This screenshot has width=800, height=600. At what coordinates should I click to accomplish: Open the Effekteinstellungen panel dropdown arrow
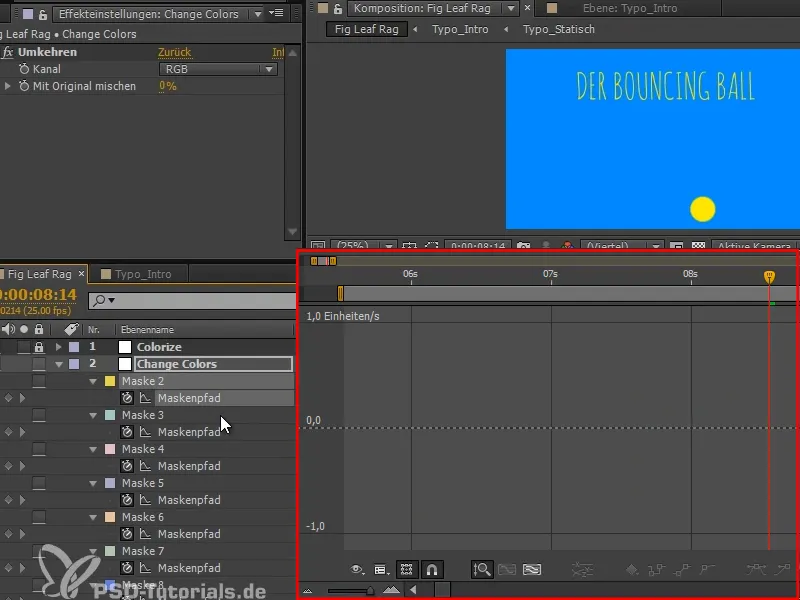pyautogui.click(x=258, y=14)
